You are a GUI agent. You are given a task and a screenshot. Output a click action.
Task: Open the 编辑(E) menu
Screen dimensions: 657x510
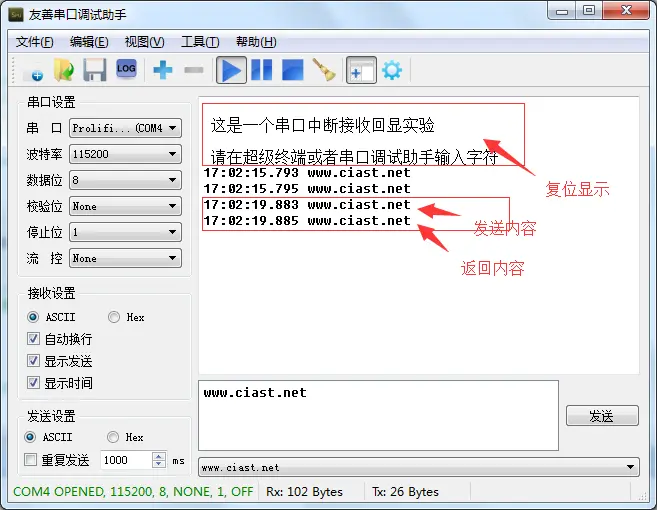point(89,42)
